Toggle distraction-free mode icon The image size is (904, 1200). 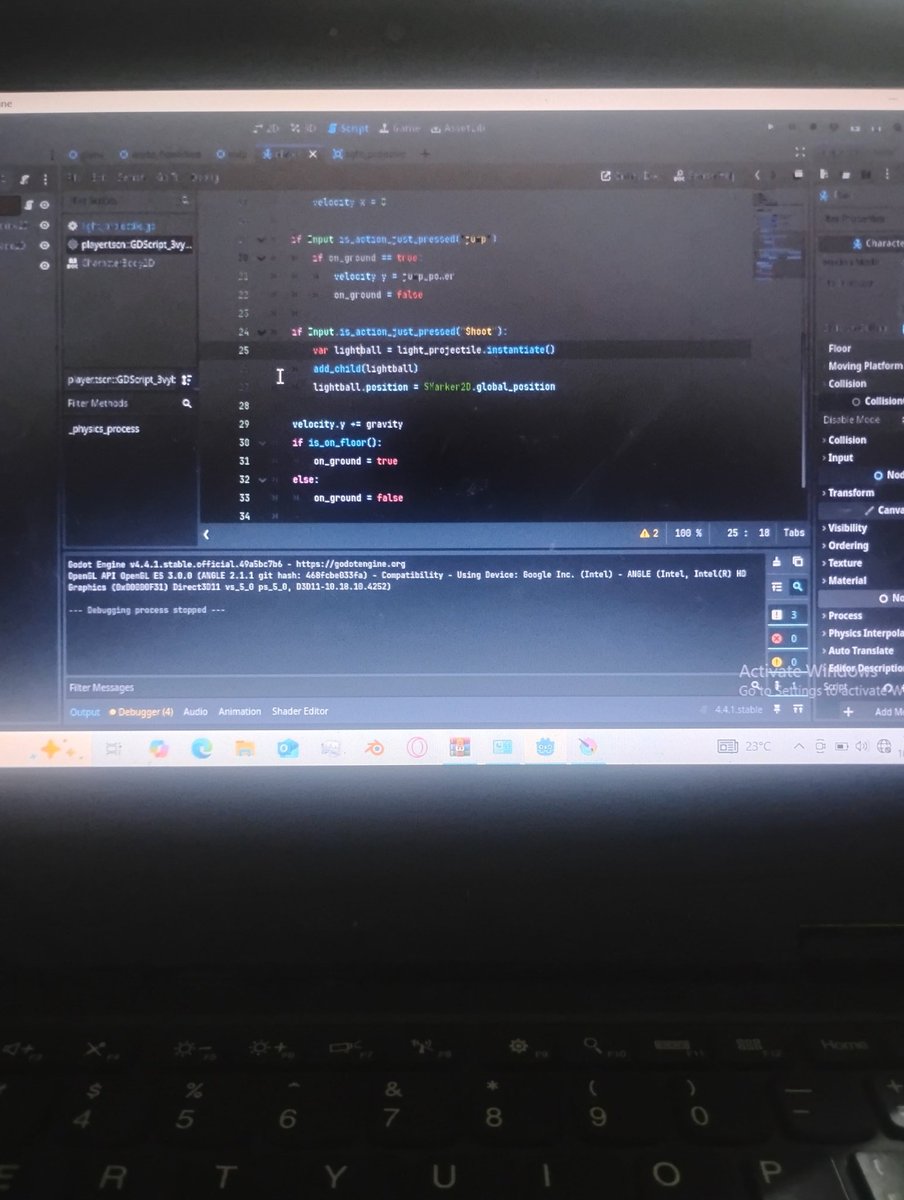point(799,153)
